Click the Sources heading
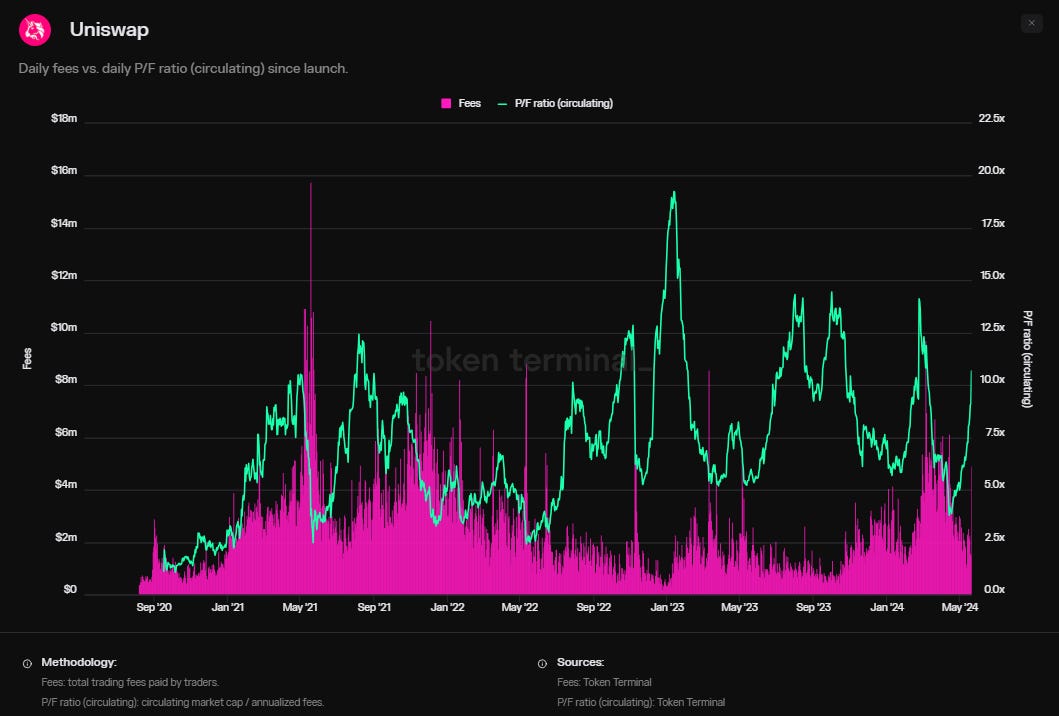This screenshot has height=716, width=1059. (x=580, y=663)
